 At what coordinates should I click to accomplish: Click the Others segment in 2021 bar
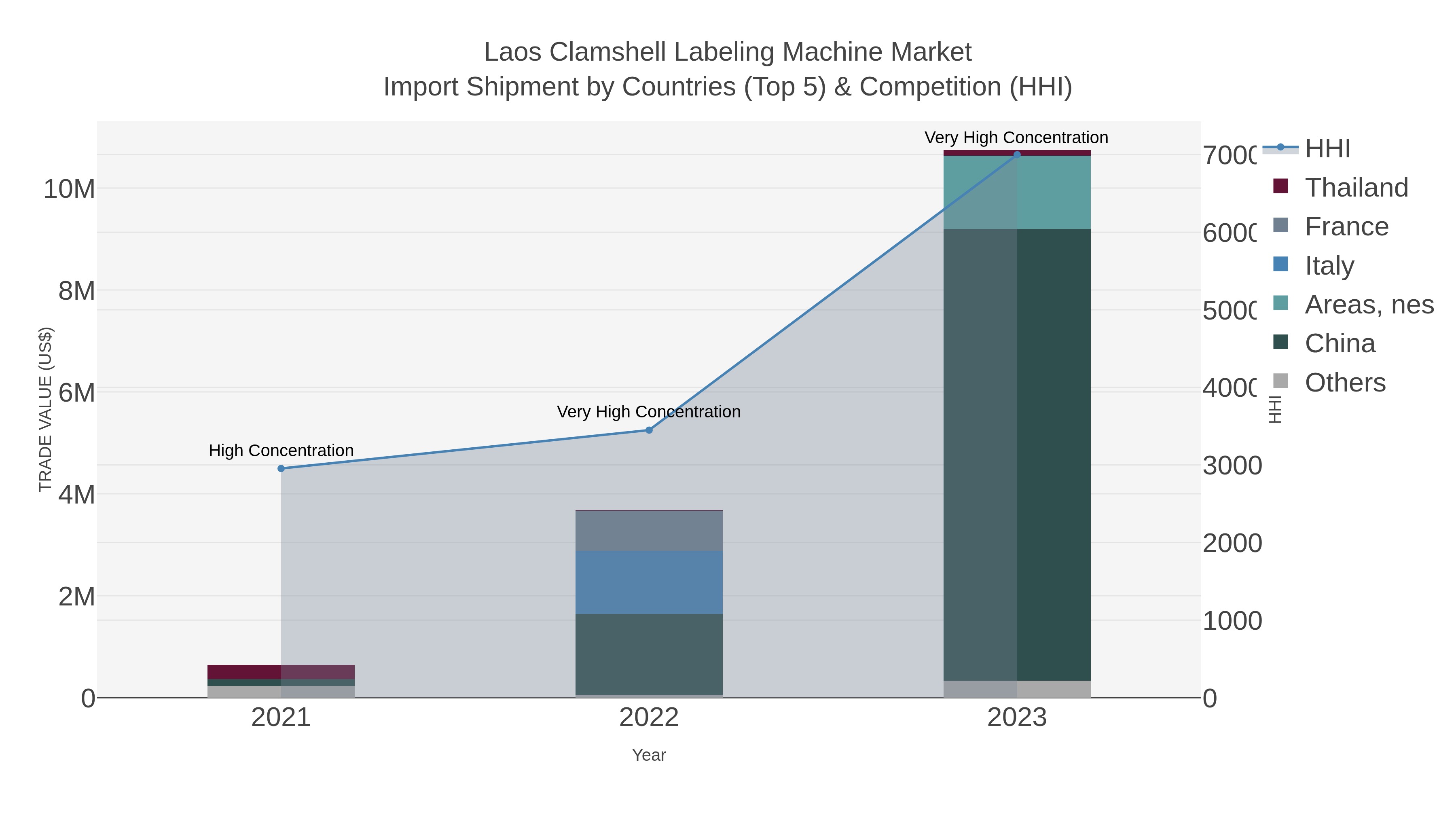click(x=281, y=692)
